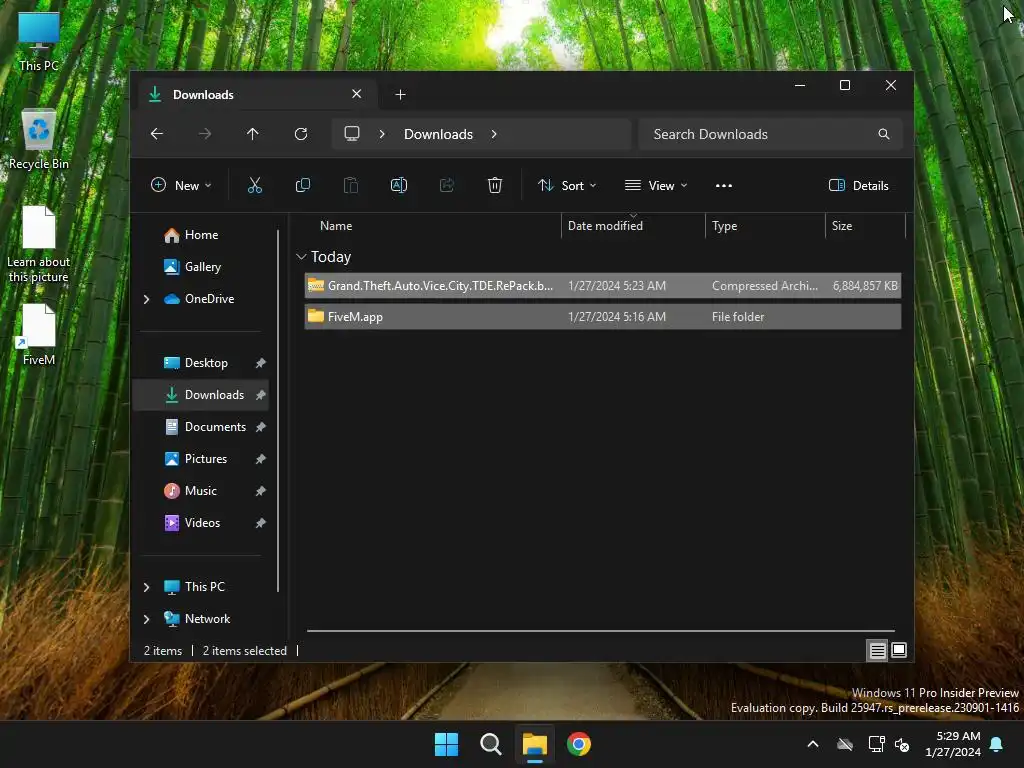Switch to details list view icon
Image resolution: width=1024 pixels, height=768 pixels.
click(x=877, y=650)
